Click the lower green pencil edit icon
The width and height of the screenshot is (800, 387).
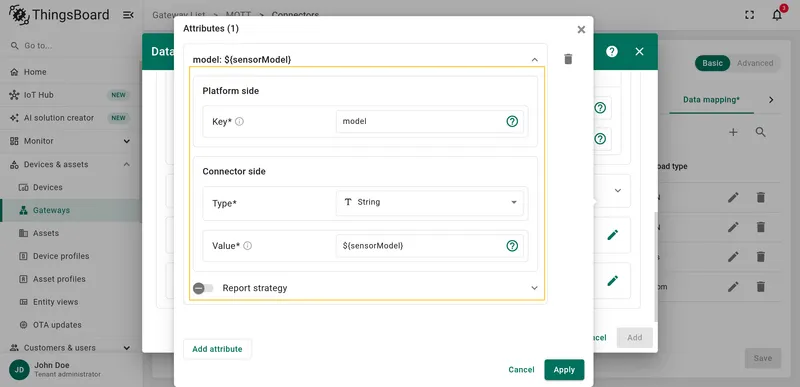tap(612, 280)
